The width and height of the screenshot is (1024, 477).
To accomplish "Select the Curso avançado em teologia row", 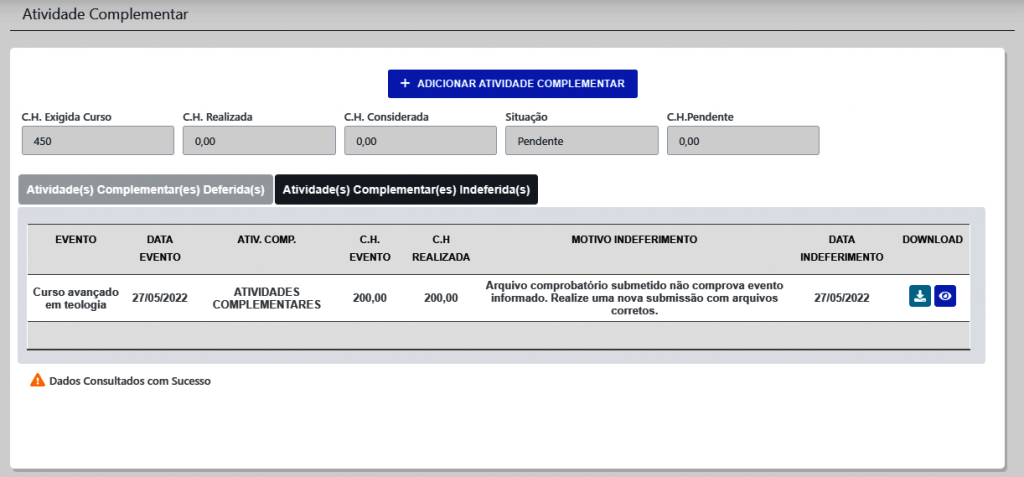I will (76, 298).
